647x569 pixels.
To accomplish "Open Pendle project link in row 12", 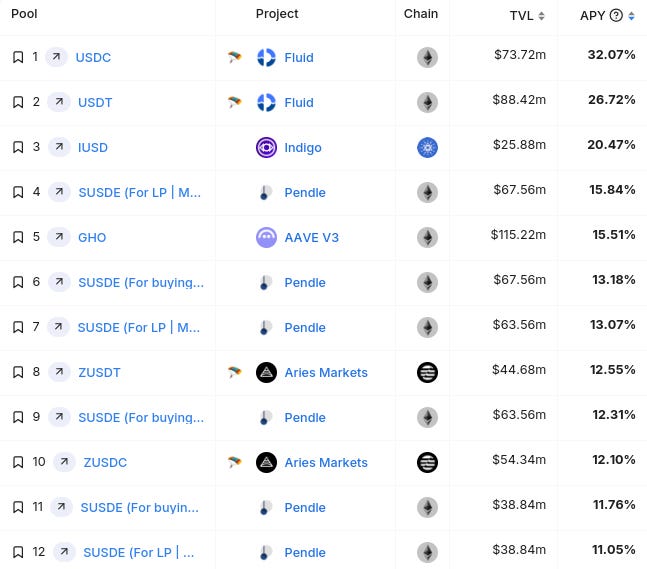I will [x=305, y=552].
